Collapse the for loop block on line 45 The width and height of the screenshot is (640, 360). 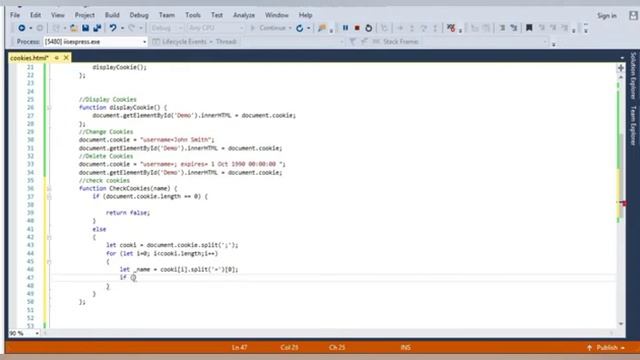[x=49, y=262]
